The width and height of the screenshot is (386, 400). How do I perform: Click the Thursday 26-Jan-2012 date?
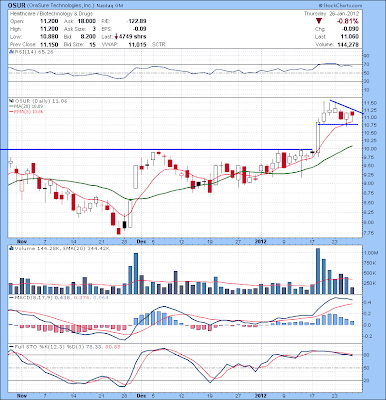click(x=331, y=14)
